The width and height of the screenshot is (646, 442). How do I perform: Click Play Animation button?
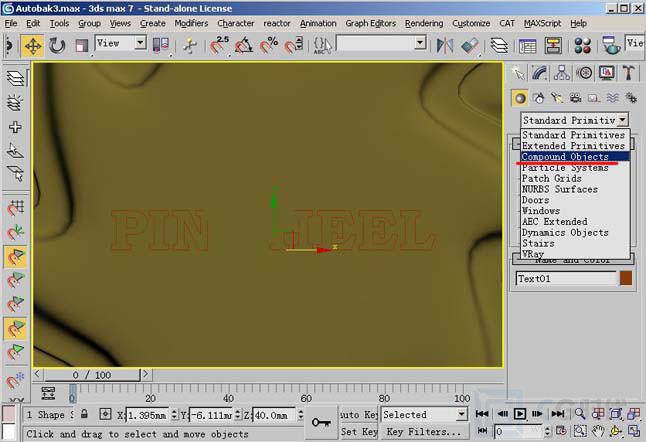click(520, 414)
